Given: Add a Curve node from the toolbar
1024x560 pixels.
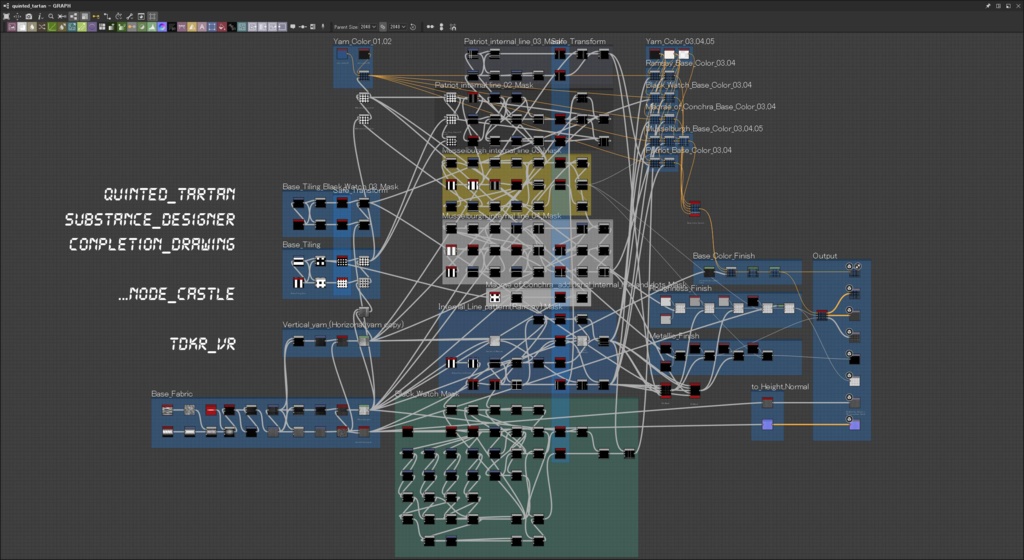Looking at the screenshot, I should point(52,27).
